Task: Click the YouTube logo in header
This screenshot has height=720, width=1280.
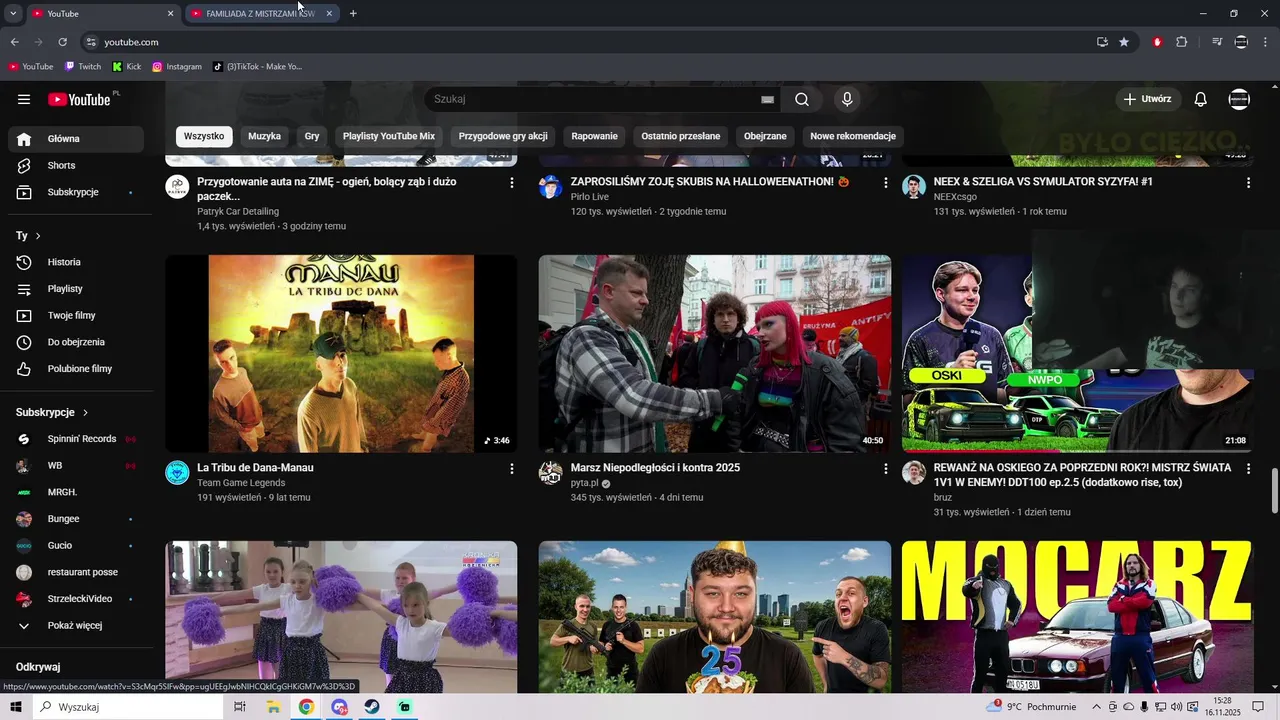Action: click(x=79, y=99)
